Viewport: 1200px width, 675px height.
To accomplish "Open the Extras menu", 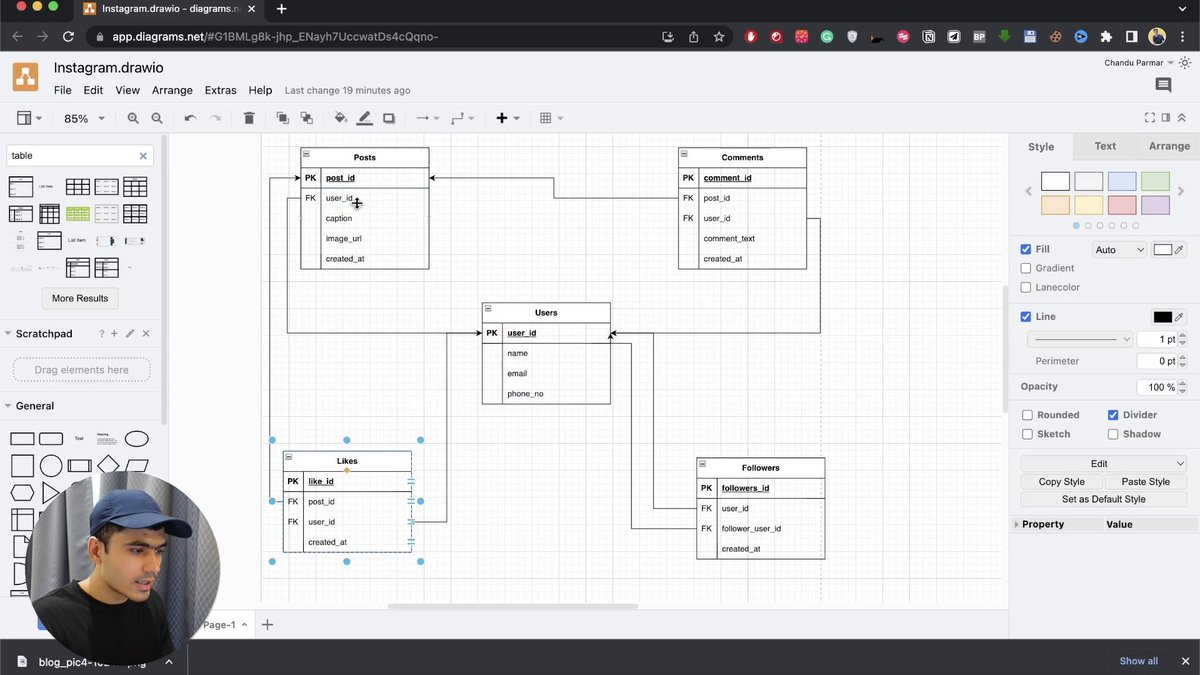I will click(x=221, y=90).
